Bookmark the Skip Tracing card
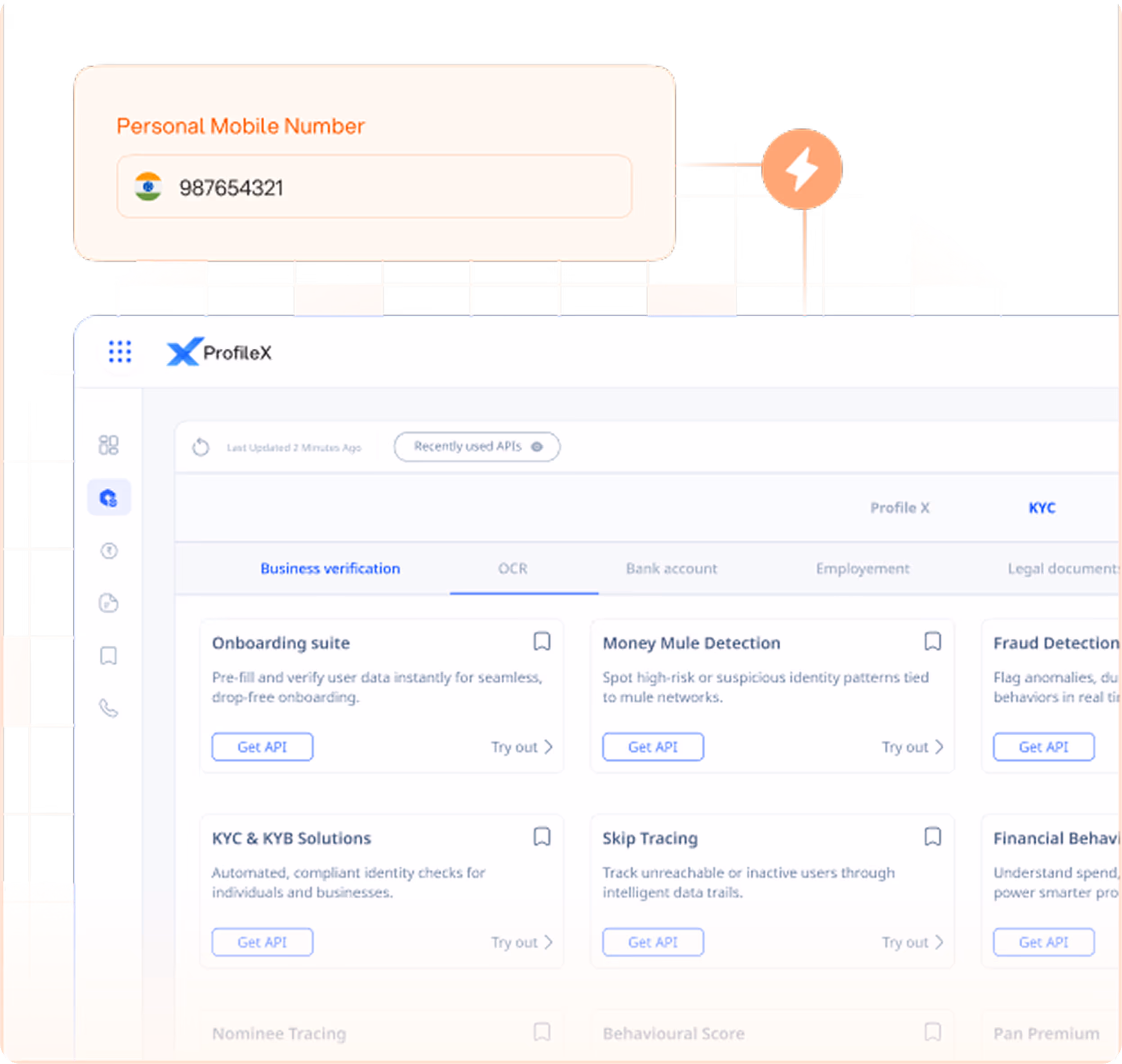This screenshot has height=1064, width=1122. [933, 837]
